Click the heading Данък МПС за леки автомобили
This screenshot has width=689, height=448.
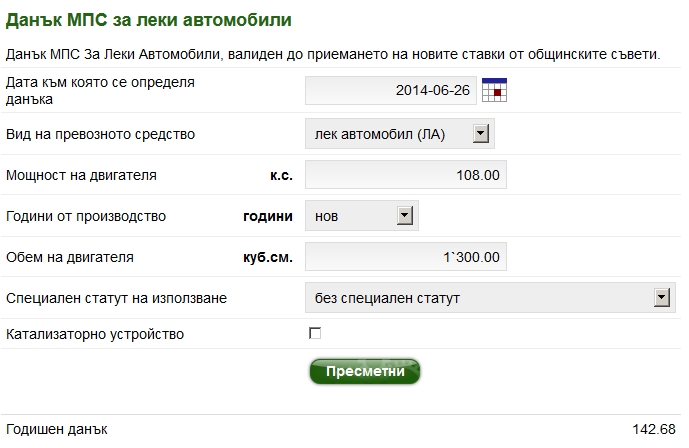[150, 19]
